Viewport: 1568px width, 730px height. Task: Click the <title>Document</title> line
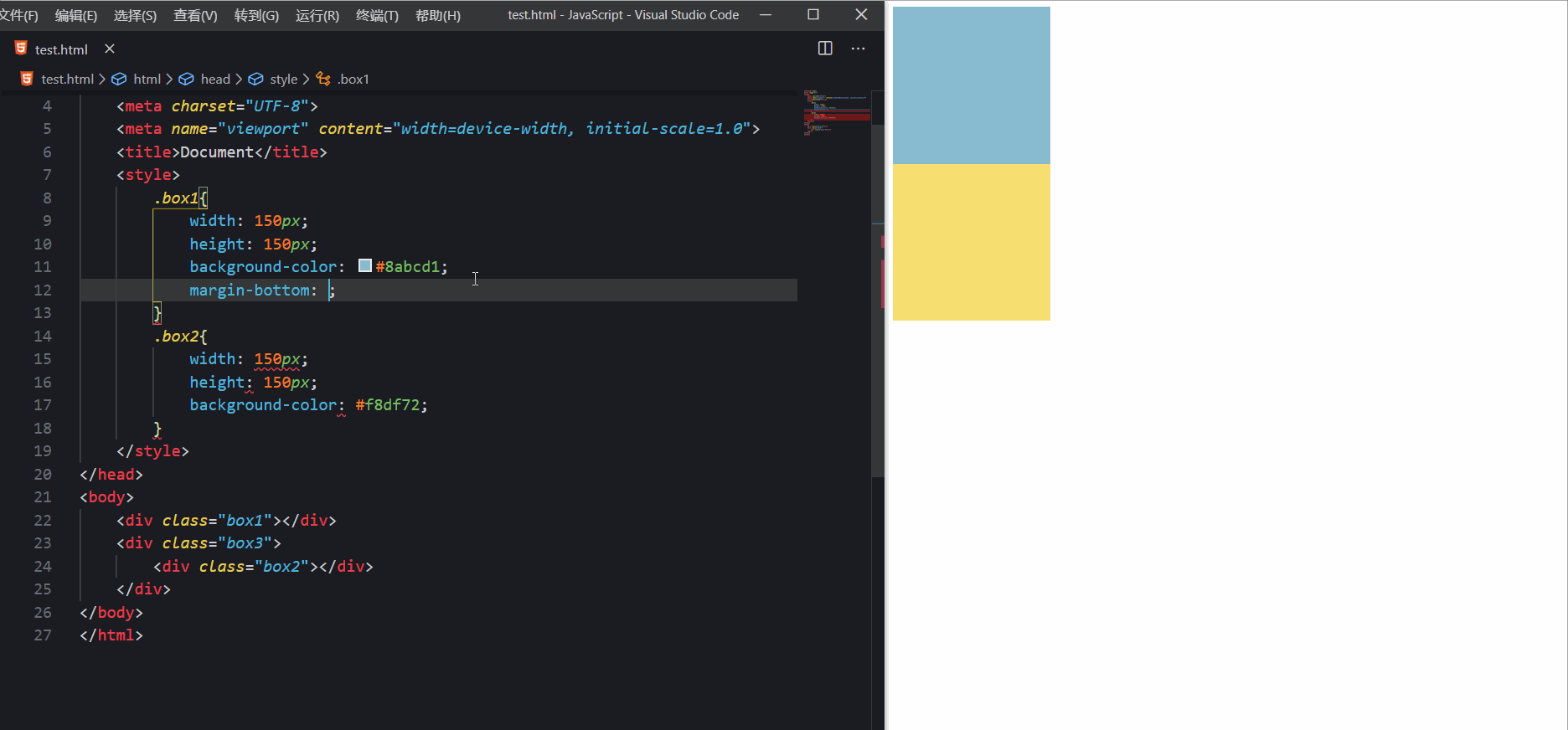tap(222, 152)
